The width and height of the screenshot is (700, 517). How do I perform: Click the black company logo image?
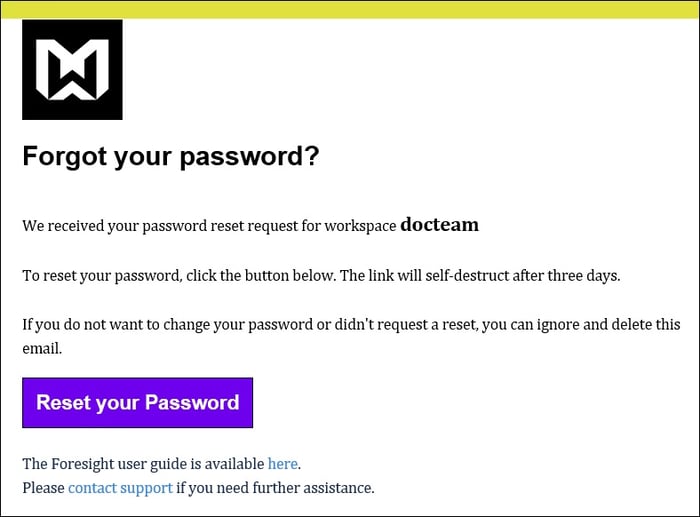tap(72, 70)
